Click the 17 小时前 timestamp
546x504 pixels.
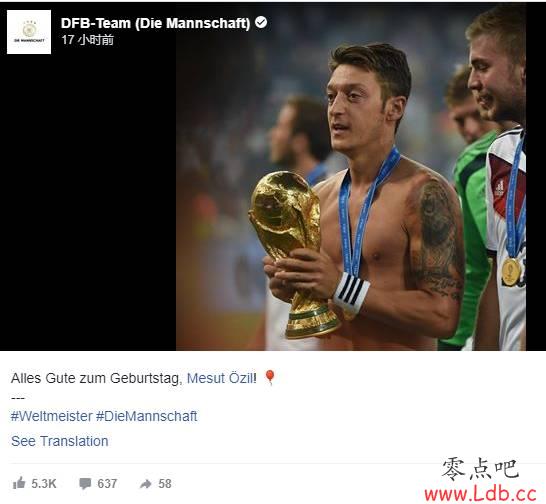click(87, 40)
